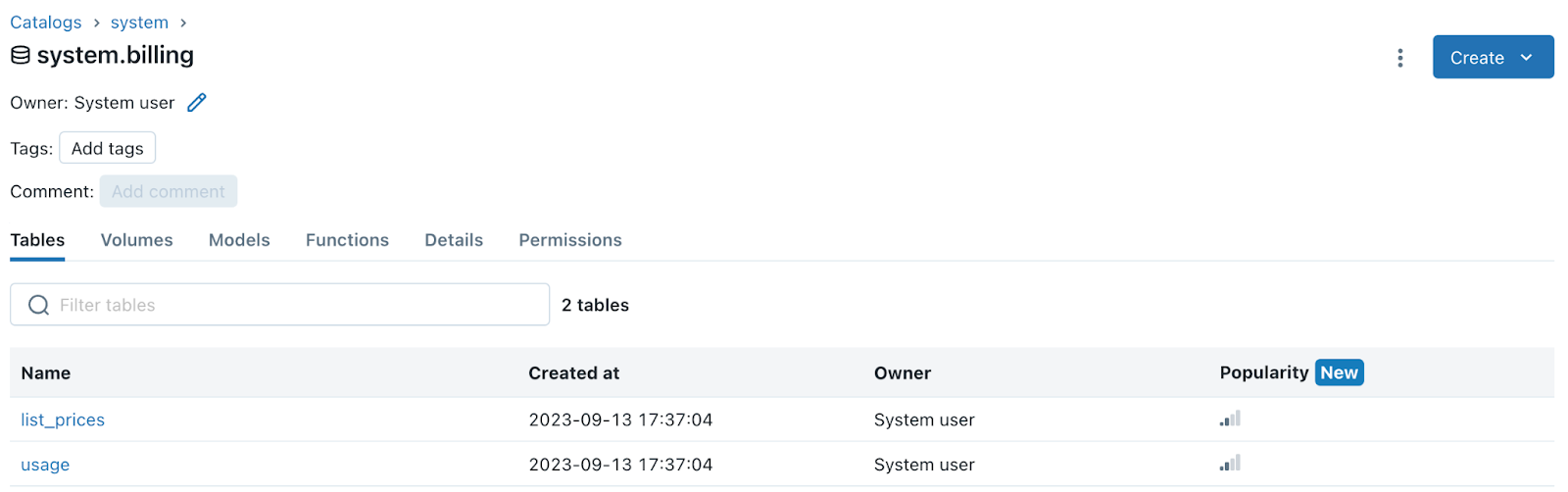This screenshot has width=1568, height=492.
Task: Click the search magnifier icon in filter
Action: pos(39,305)
